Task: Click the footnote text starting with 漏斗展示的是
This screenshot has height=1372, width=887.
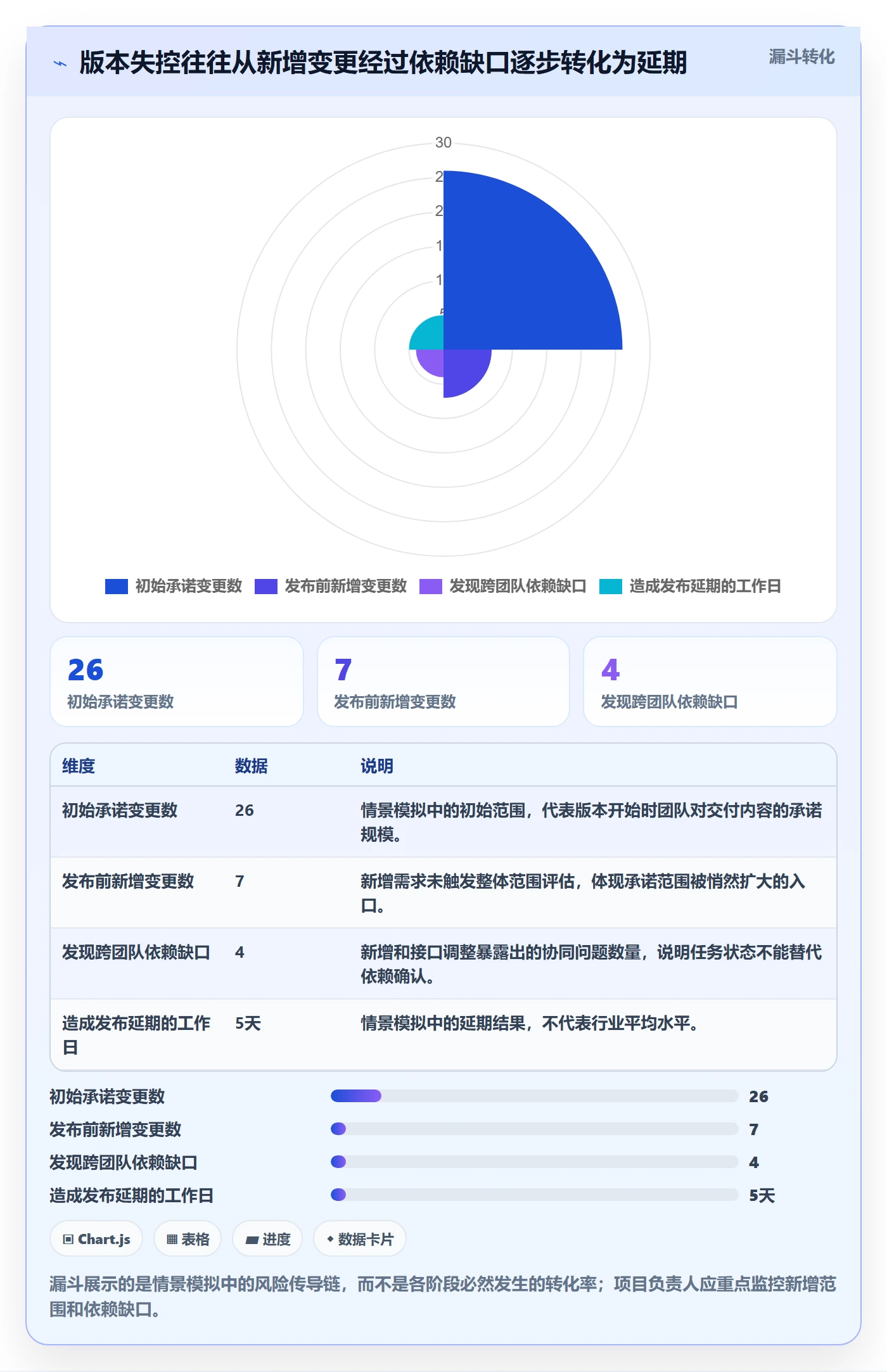Action: (443, 1297)
